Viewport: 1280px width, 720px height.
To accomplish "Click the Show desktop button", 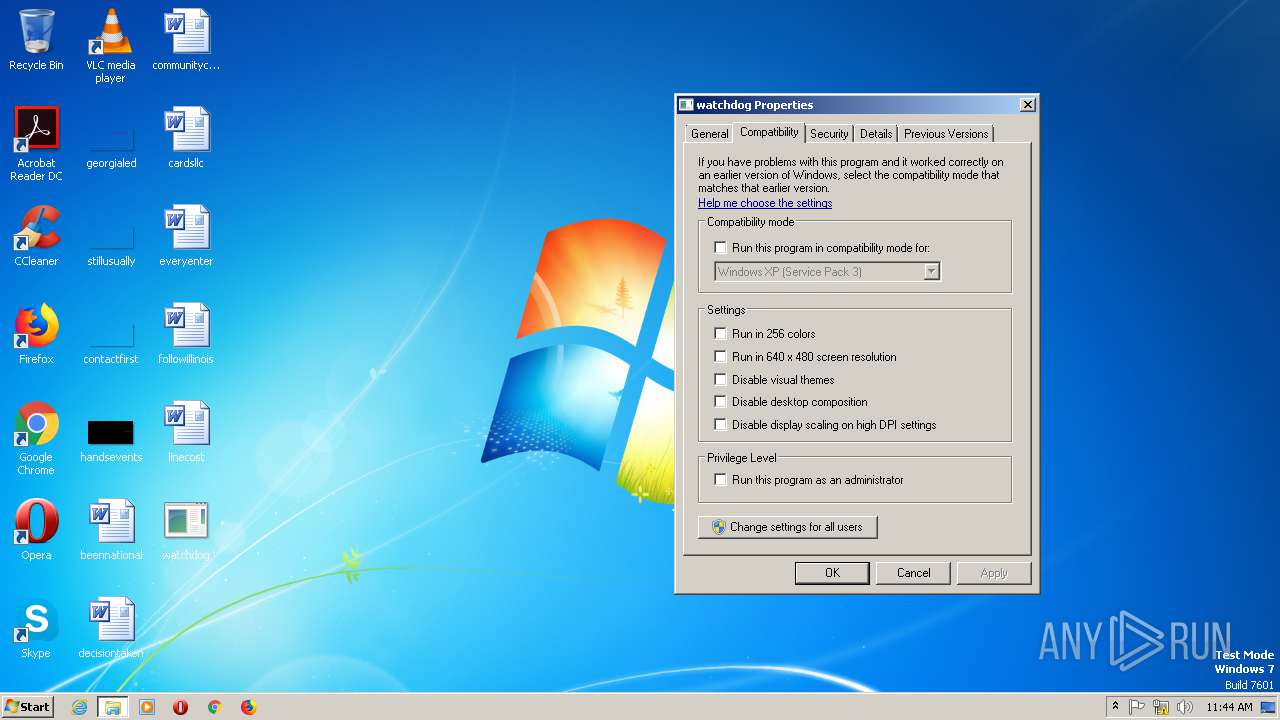I will click(1269, 707).
